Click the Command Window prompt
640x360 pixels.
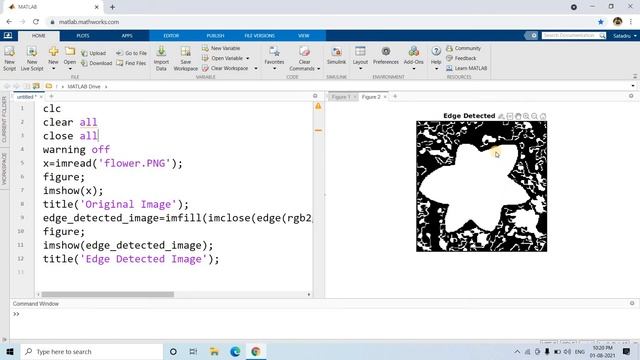point(16,314)
